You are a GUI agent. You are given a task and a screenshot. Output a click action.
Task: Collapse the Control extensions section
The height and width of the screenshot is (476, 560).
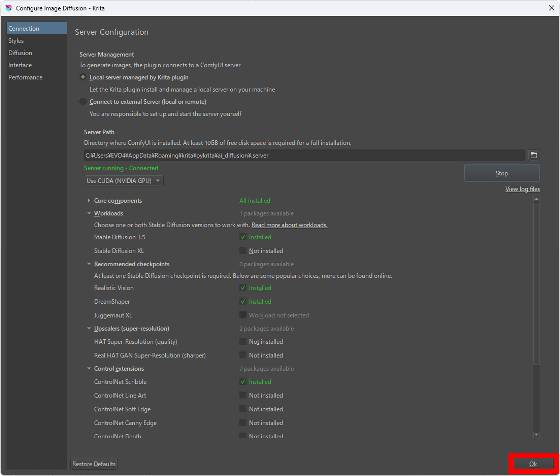click(89, 369)
